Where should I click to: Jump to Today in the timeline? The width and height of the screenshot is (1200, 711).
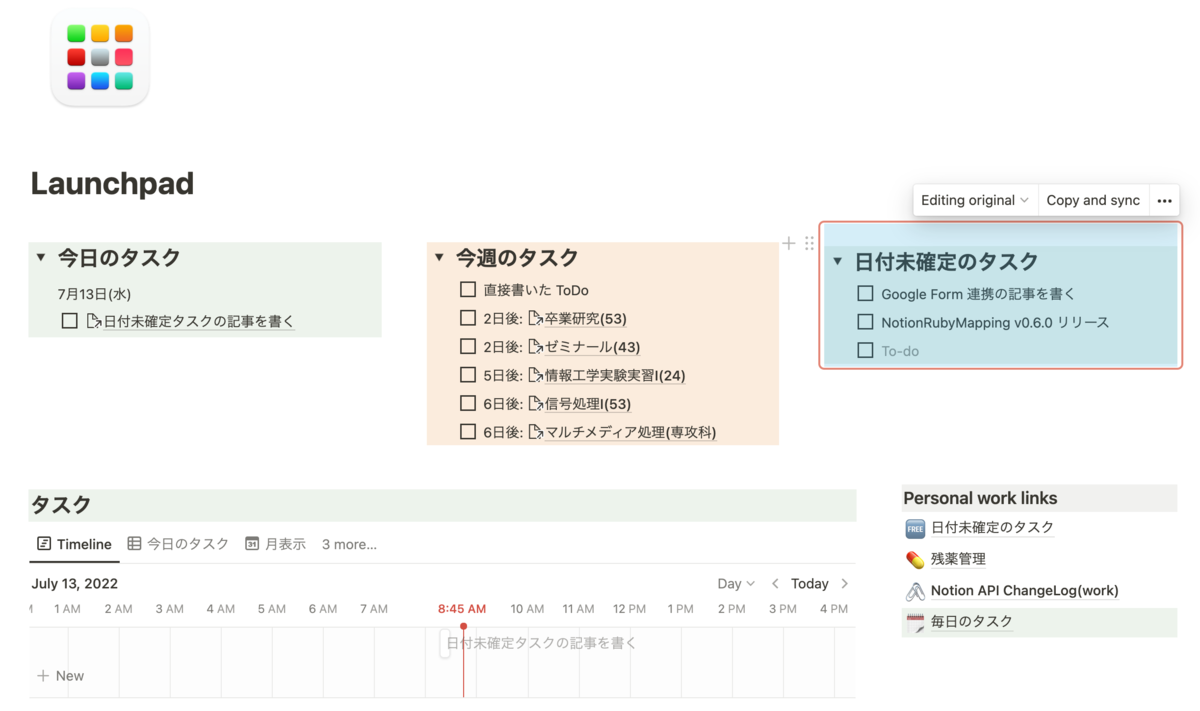810,584
